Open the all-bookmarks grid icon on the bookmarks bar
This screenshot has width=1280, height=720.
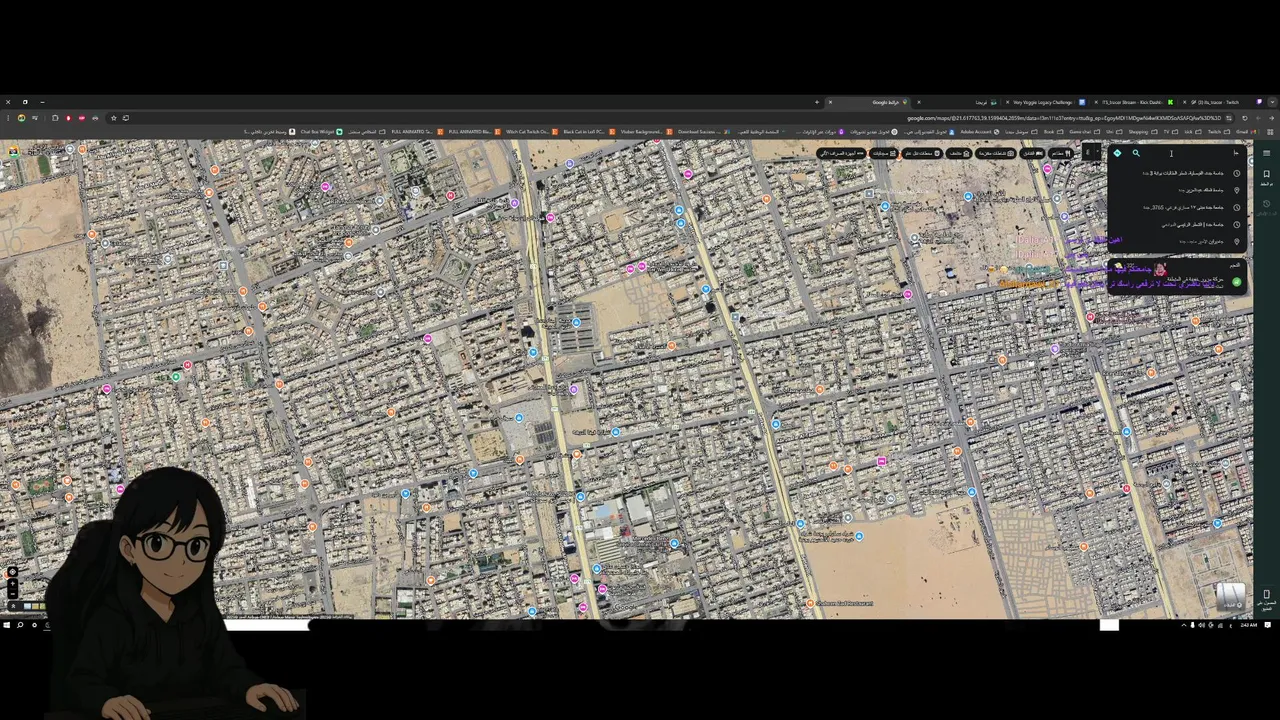pyautogui.click(x=1270, y=132)
